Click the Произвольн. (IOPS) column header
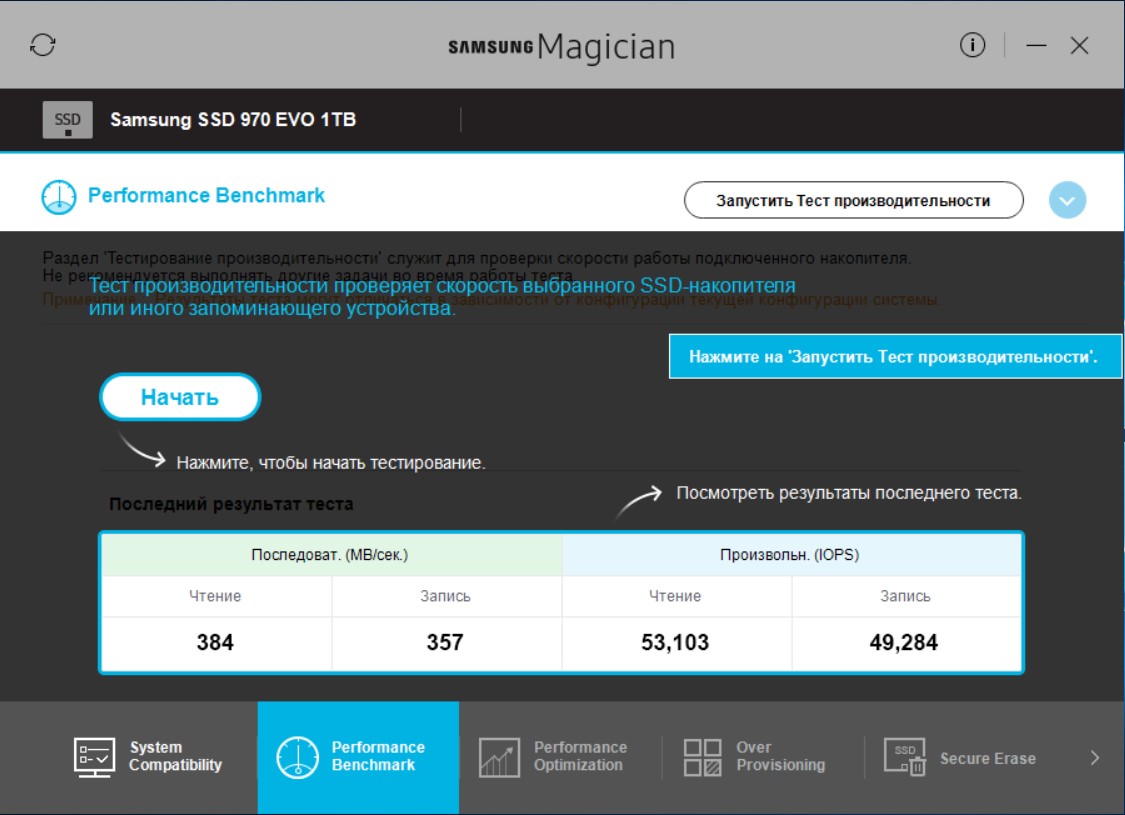The image size is (1125, 815). 790,555
